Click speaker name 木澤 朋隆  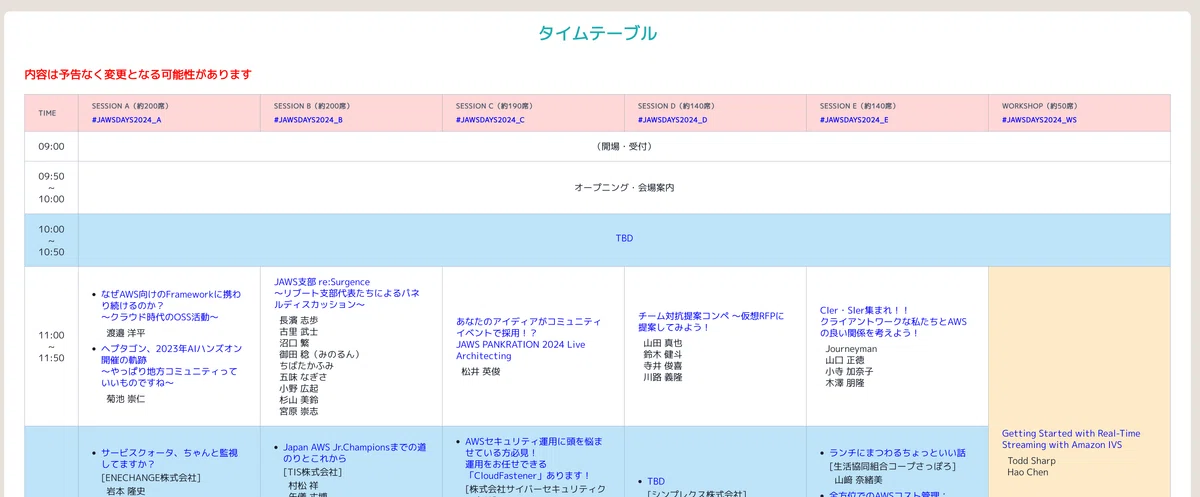click(844, 383)
